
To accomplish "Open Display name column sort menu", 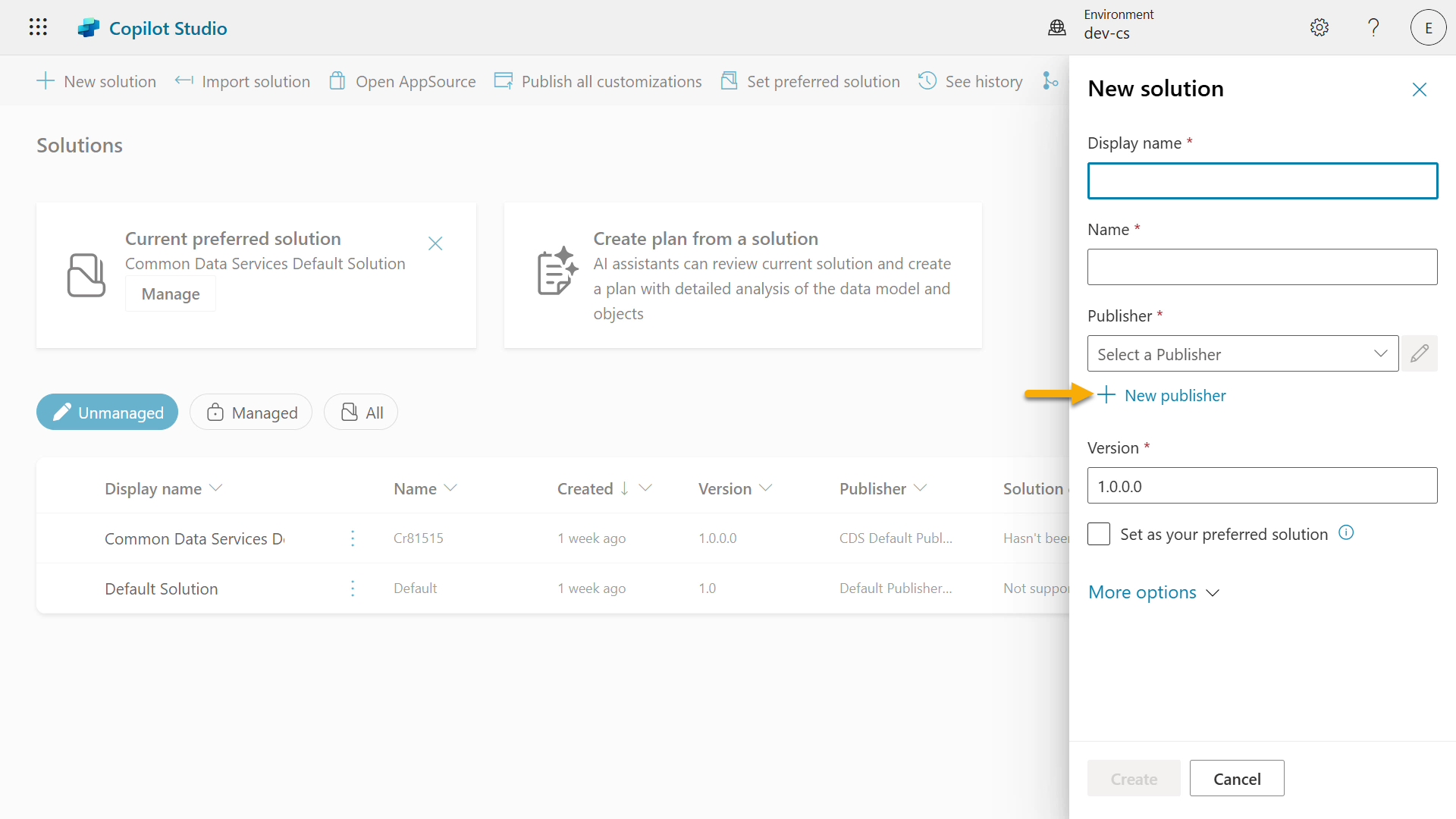I will pos(215,488).
